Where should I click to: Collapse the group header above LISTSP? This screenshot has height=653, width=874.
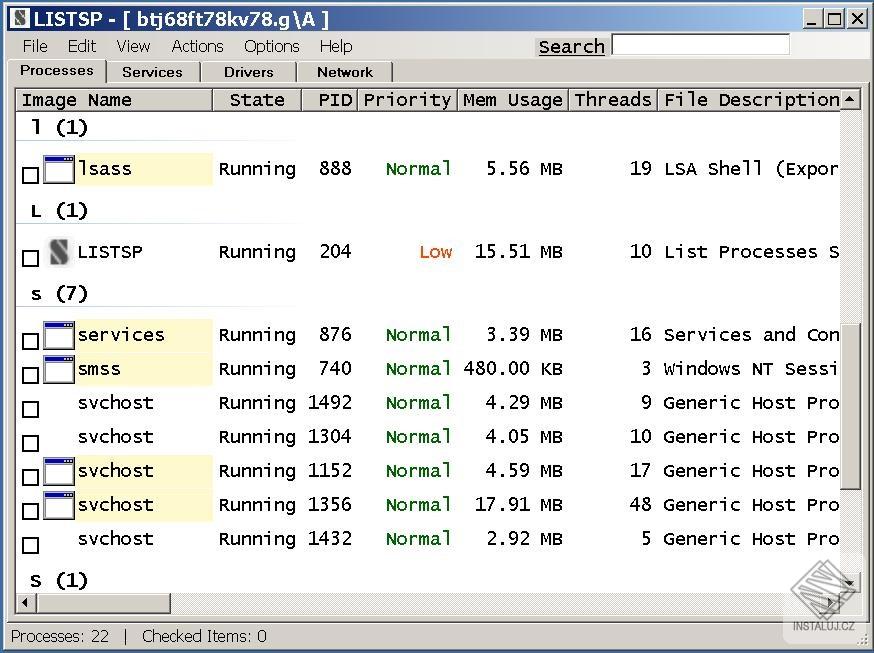tap(59, 211)
